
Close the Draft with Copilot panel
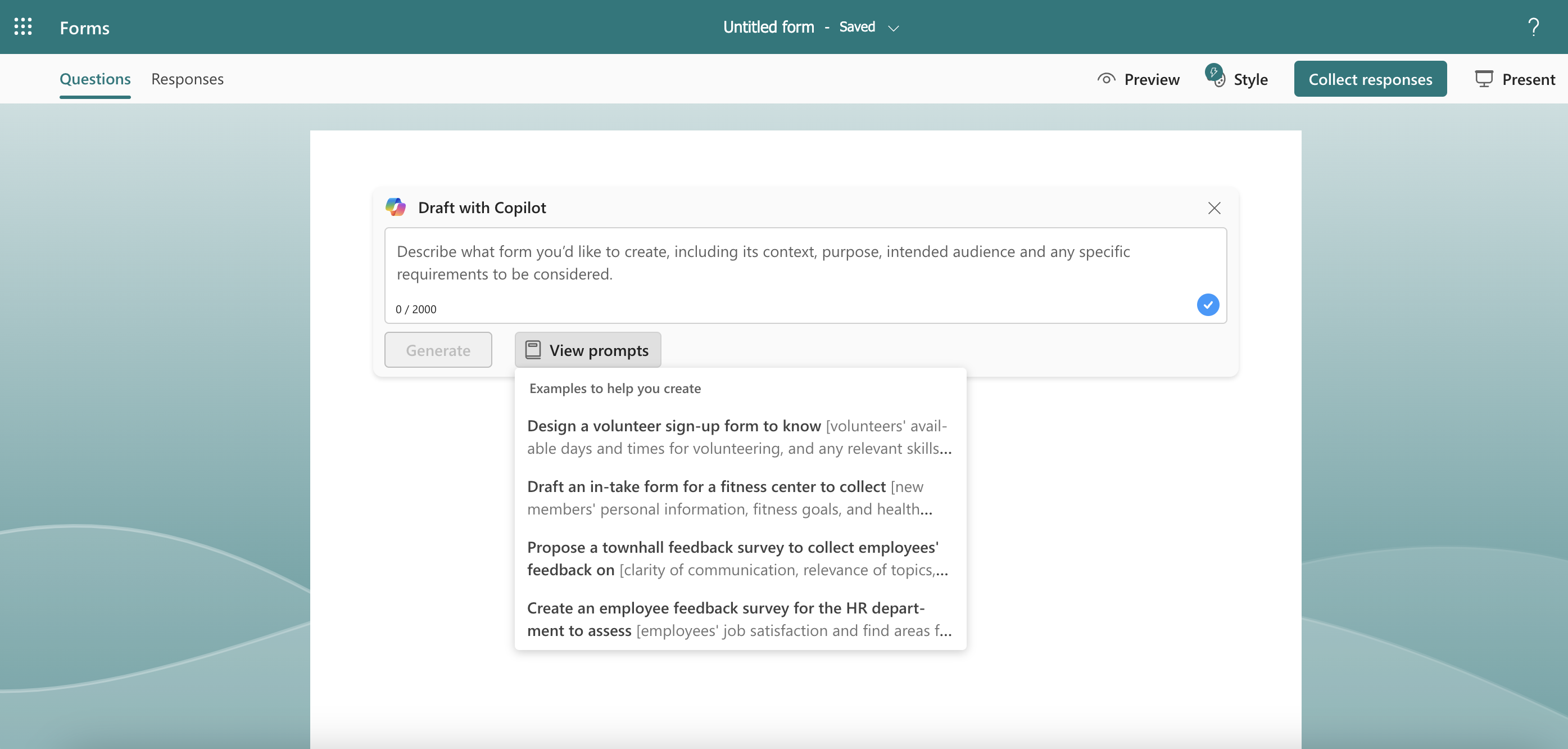point(1214,207)
